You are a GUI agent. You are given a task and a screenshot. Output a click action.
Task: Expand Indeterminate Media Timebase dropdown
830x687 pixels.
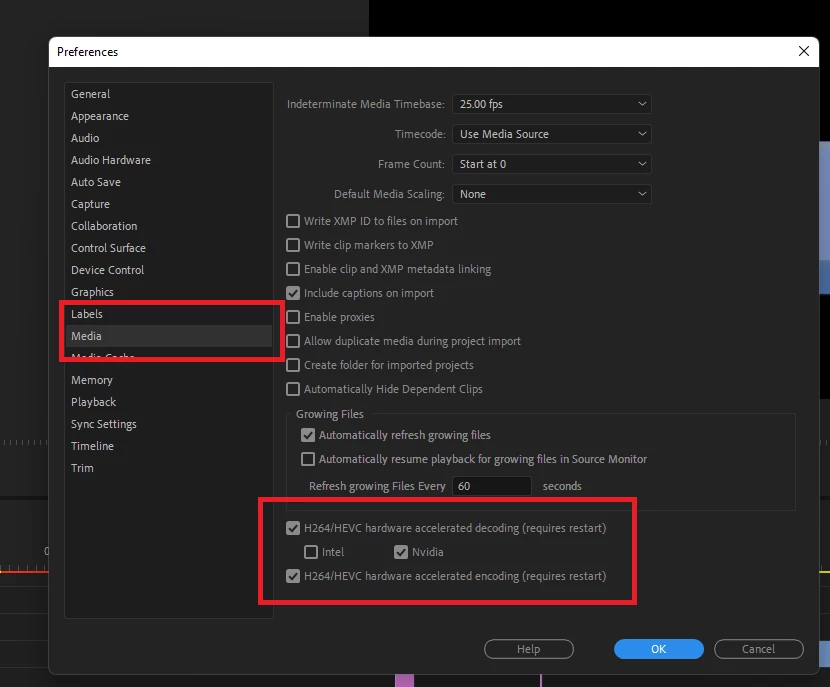tap(552, 104)
